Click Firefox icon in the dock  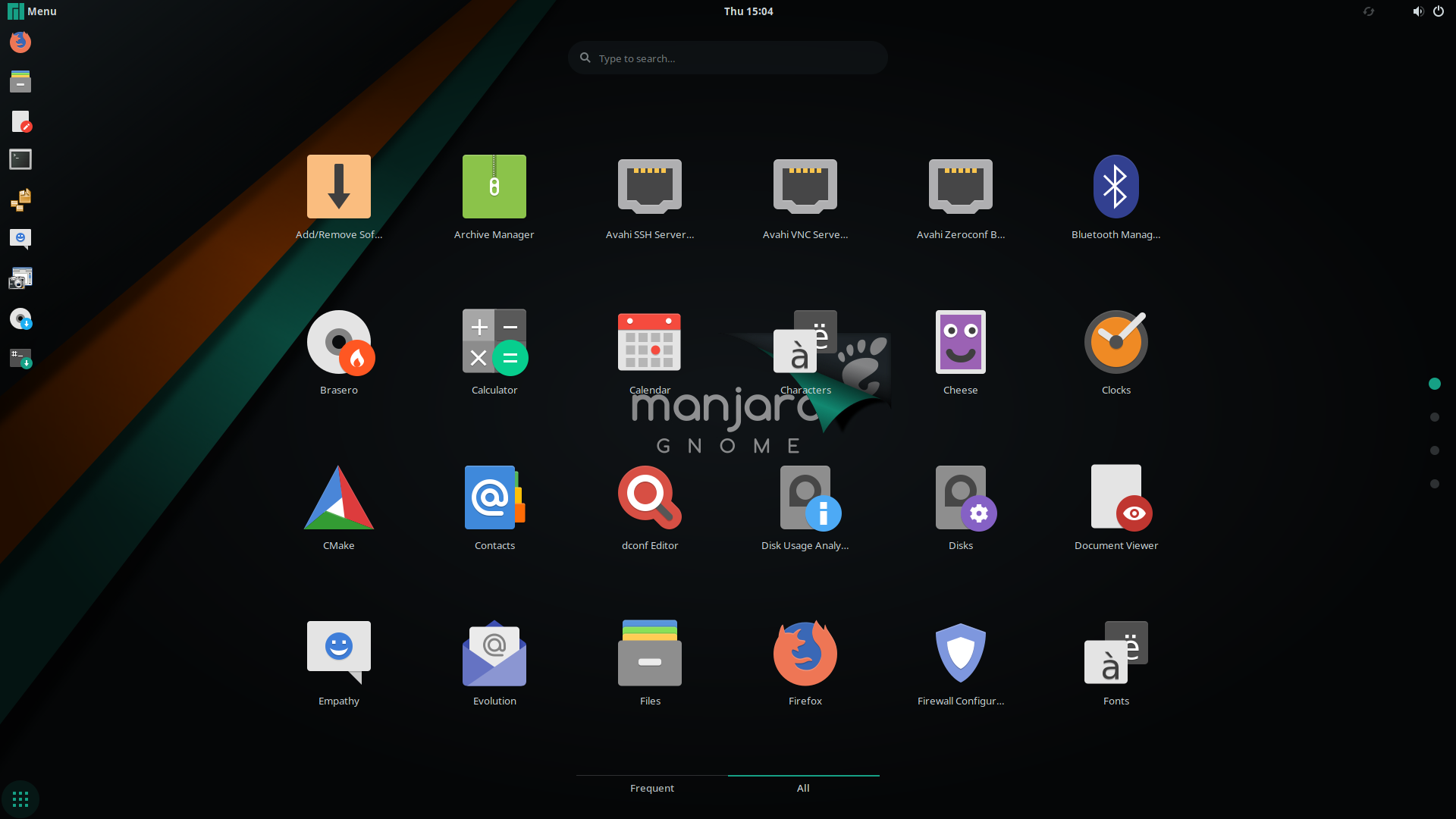coord(20,42)
